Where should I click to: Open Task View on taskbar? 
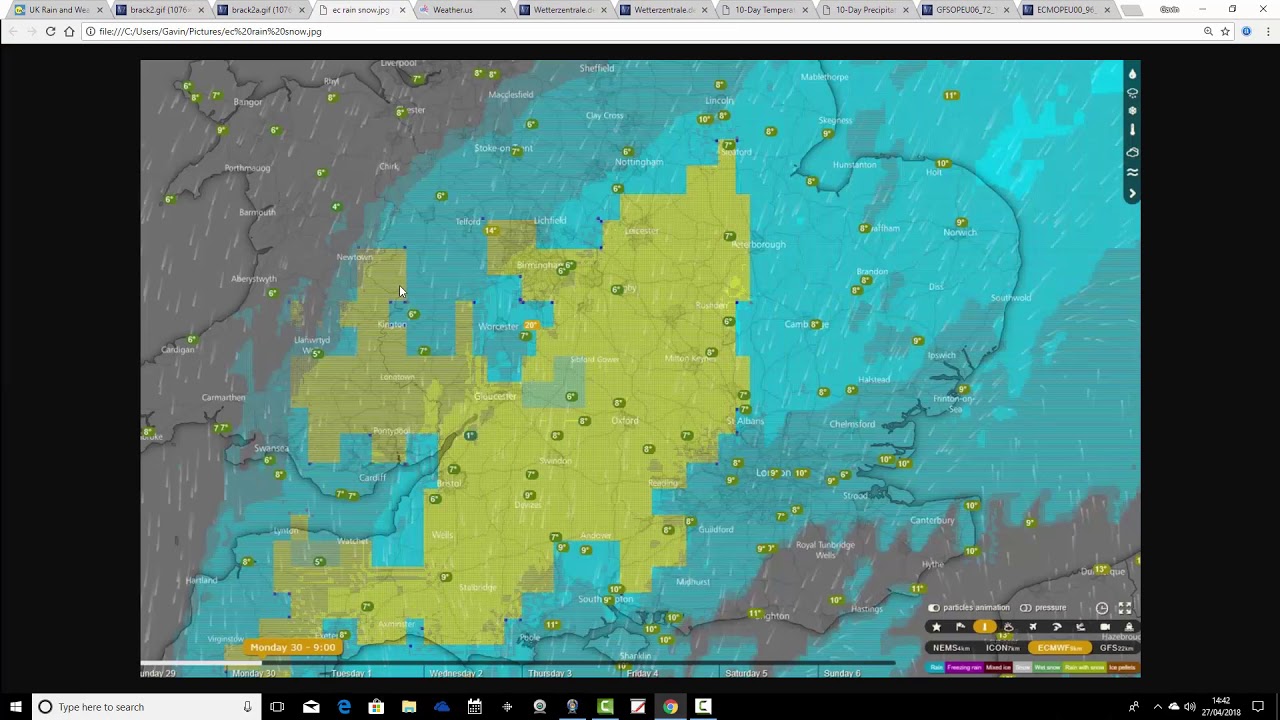(x=277, y=707)
